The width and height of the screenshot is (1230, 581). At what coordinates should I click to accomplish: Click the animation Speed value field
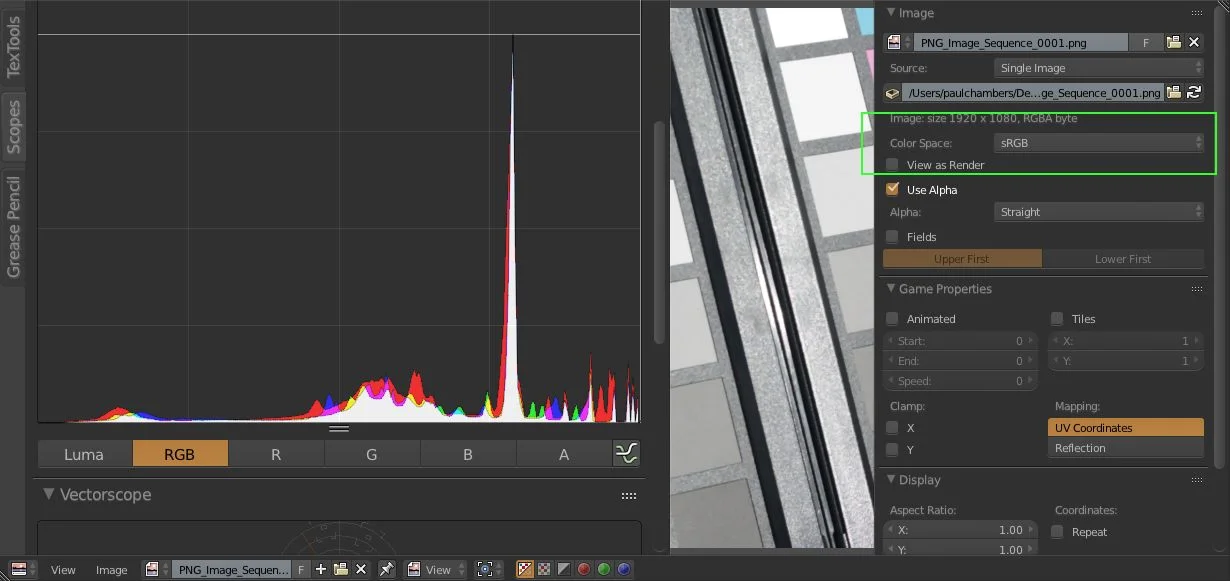tap(961, 381)
